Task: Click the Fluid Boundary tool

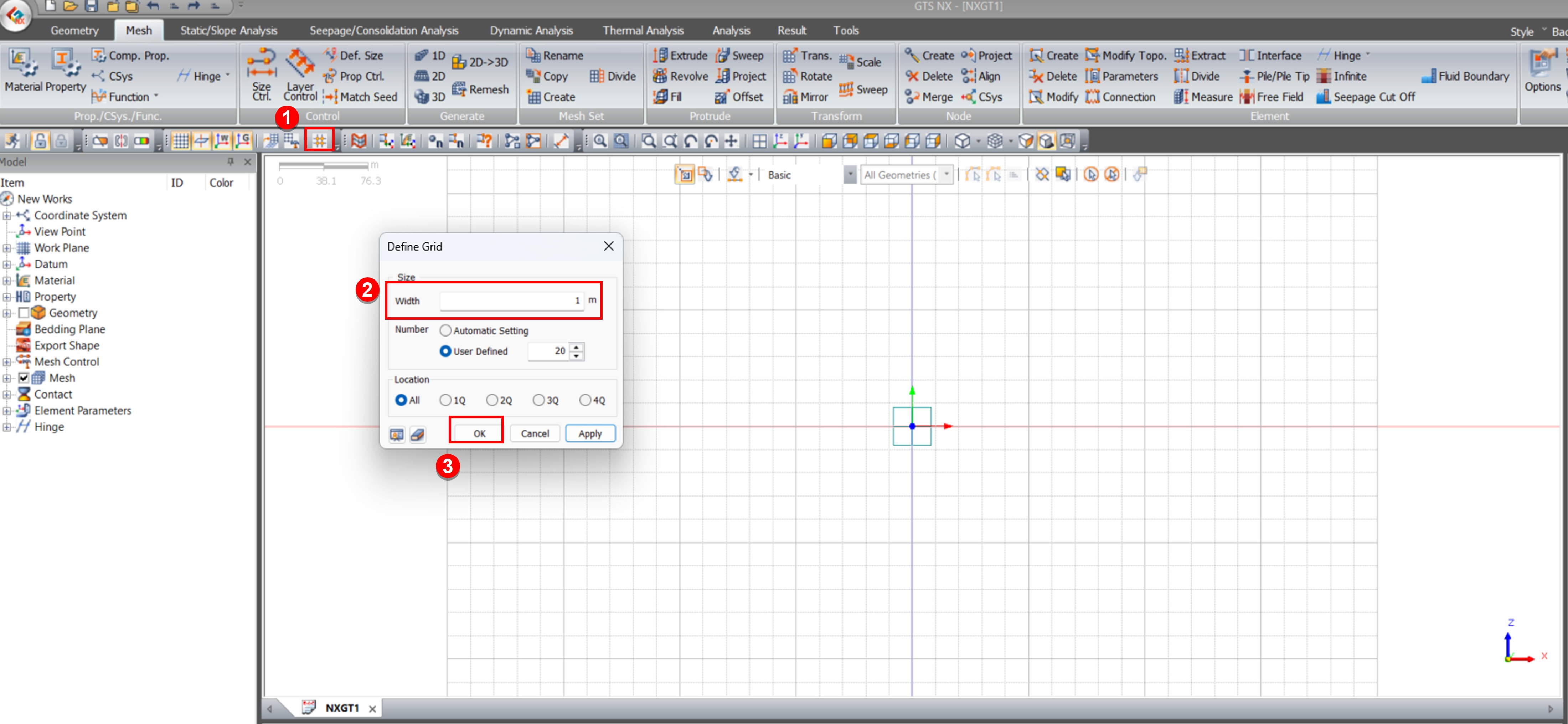Action: coord(1466,76)
